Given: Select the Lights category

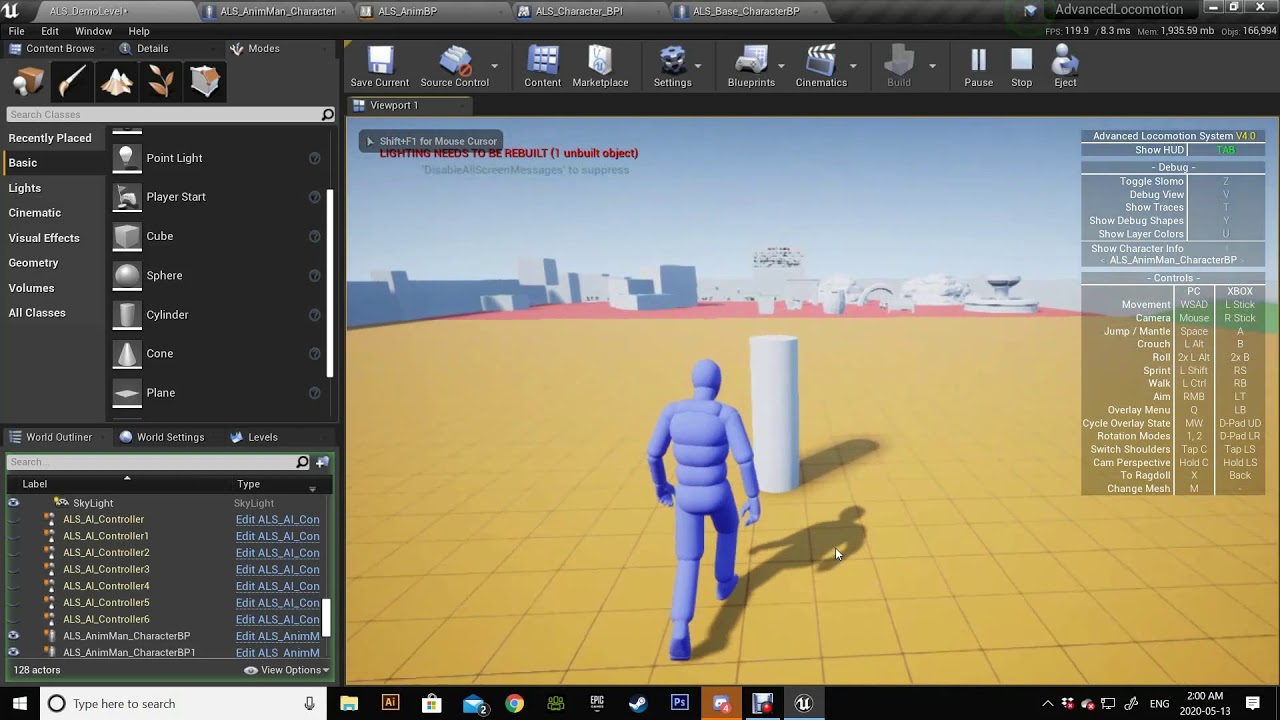Looking at the screenshot, I should (25, 188).
